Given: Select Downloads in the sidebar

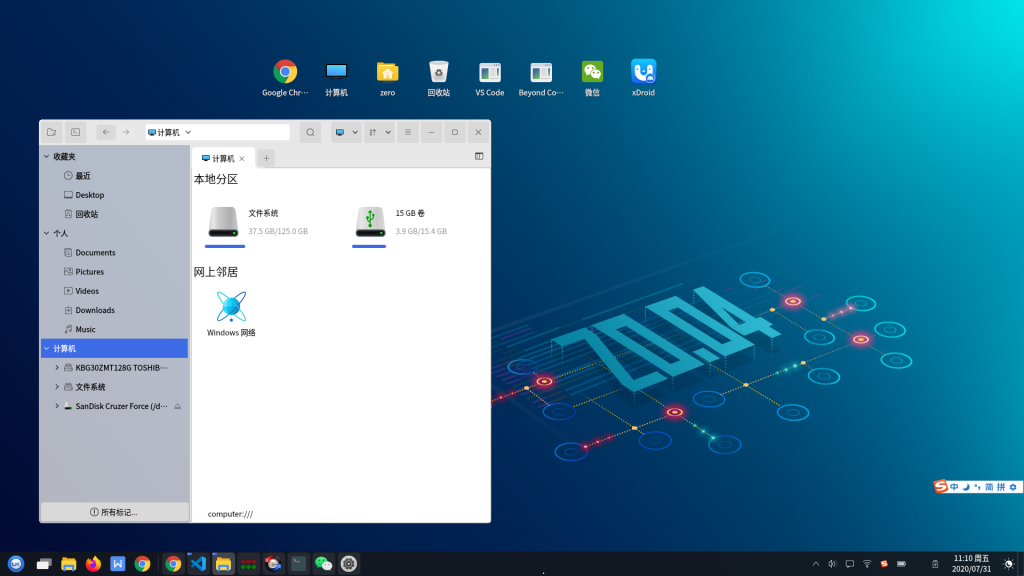Looking at the screenshot, I should [x=95, y=310].
